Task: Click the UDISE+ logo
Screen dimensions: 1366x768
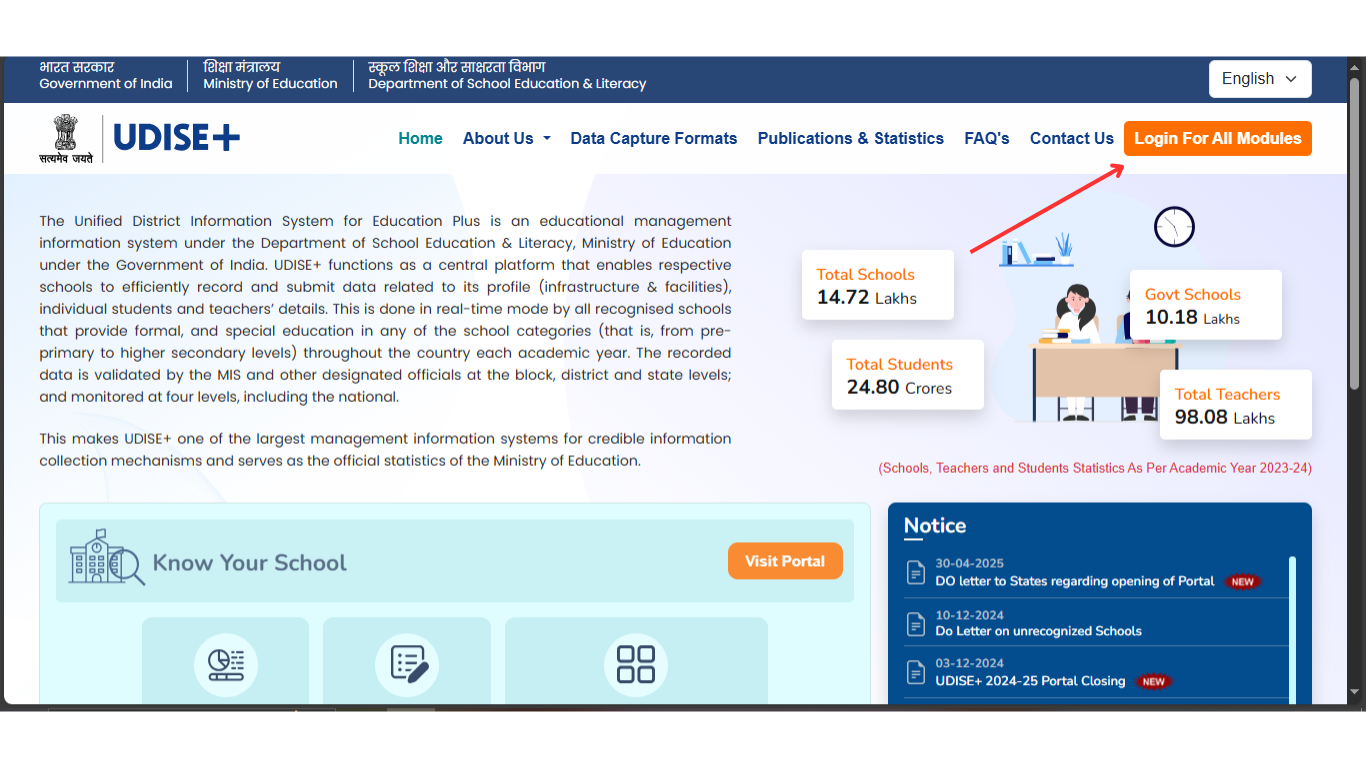Action: 176,137
